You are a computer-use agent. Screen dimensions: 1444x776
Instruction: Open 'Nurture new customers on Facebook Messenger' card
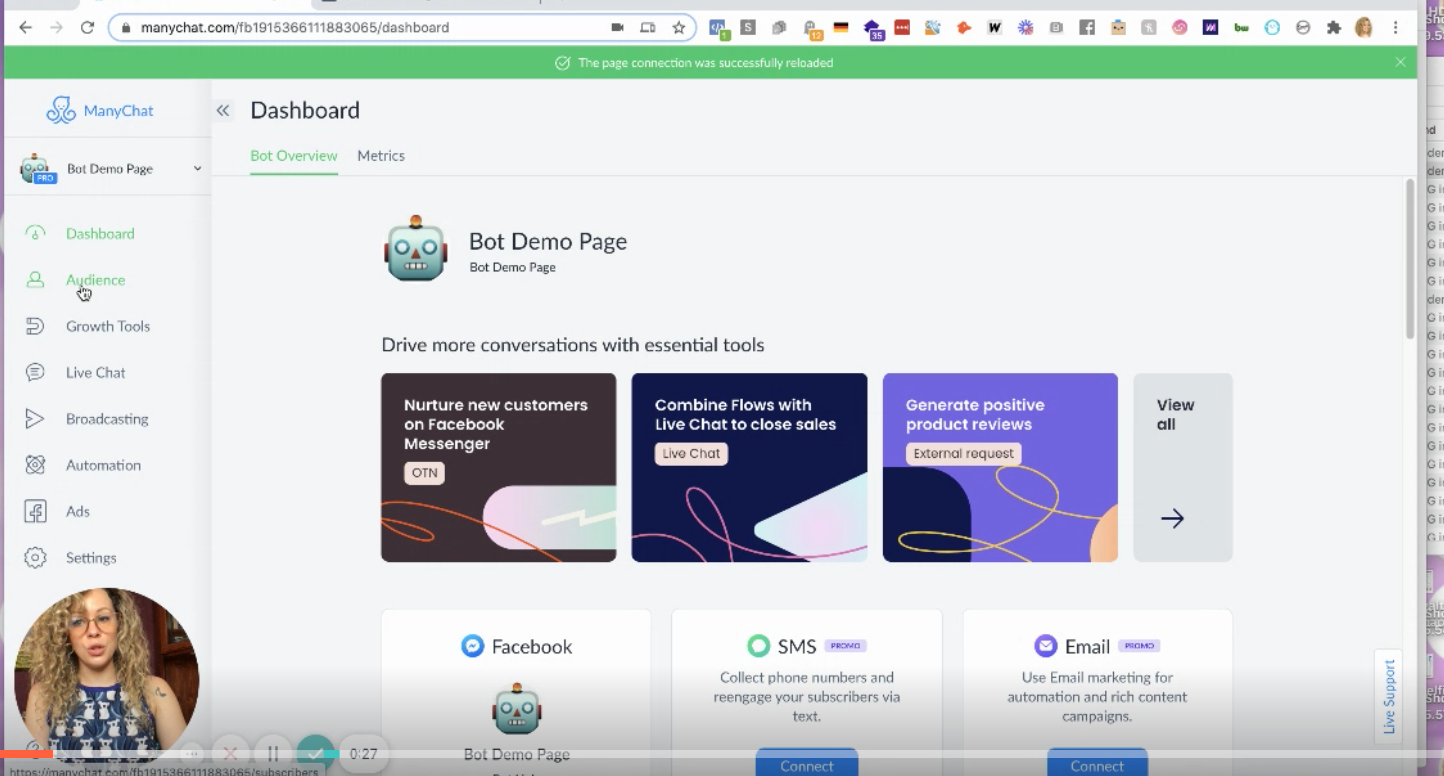498,467
